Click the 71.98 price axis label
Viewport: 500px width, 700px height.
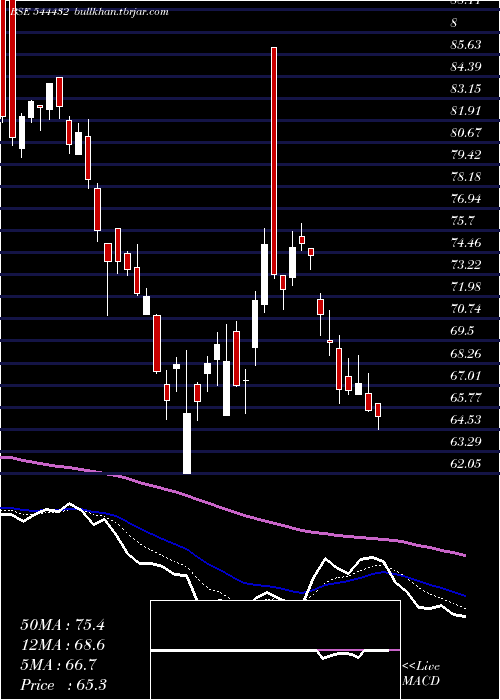[x=466, y=287]
